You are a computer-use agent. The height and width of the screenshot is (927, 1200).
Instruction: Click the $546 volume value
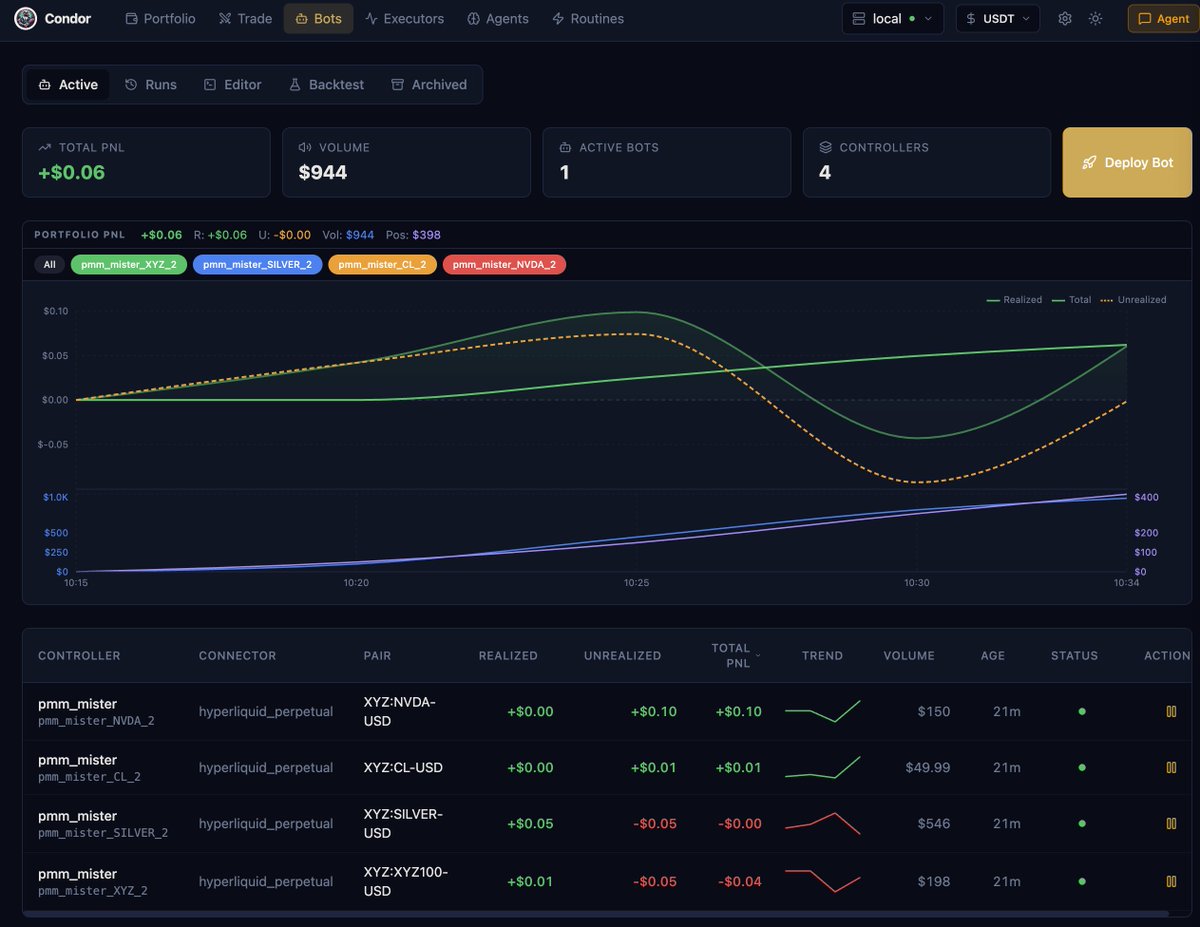934,824
